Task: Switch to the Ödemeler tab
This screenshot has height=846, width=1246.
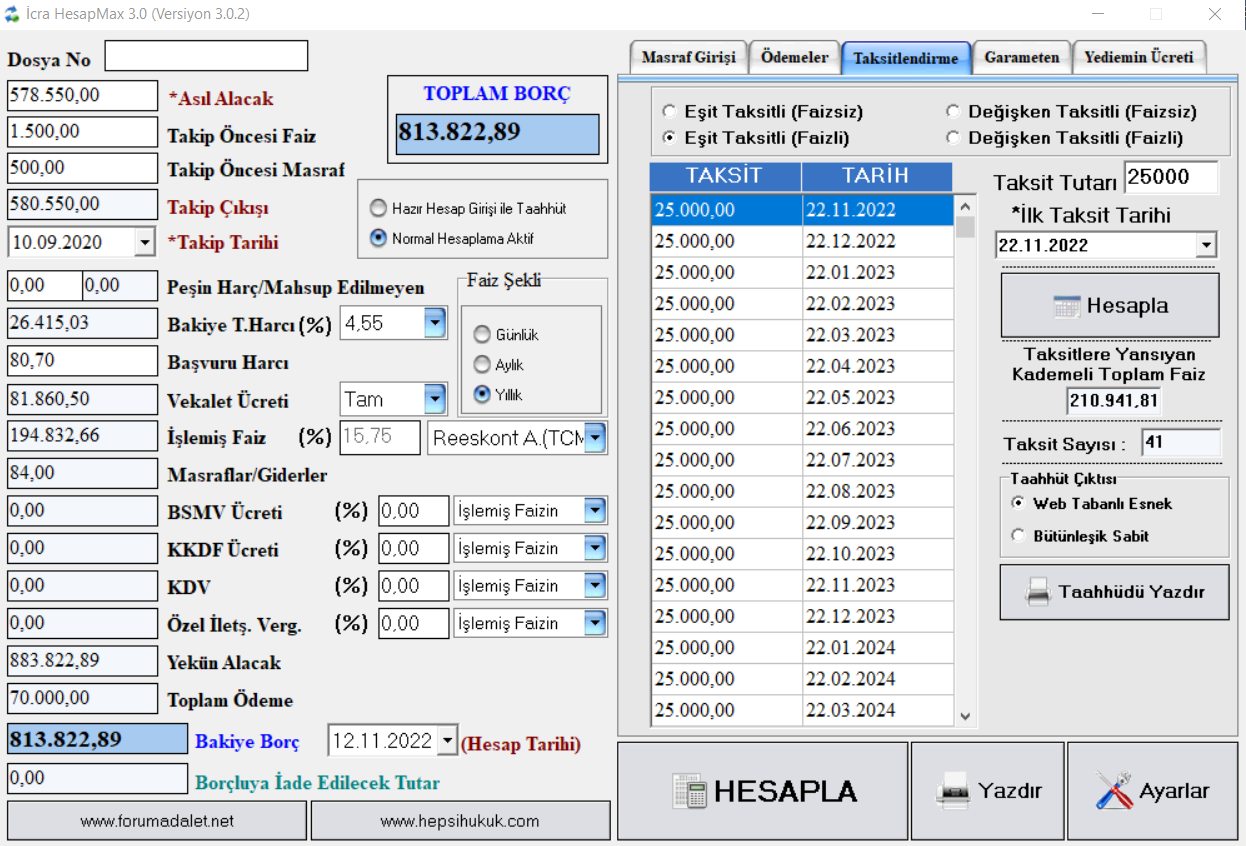Action: tap(794, 58)
